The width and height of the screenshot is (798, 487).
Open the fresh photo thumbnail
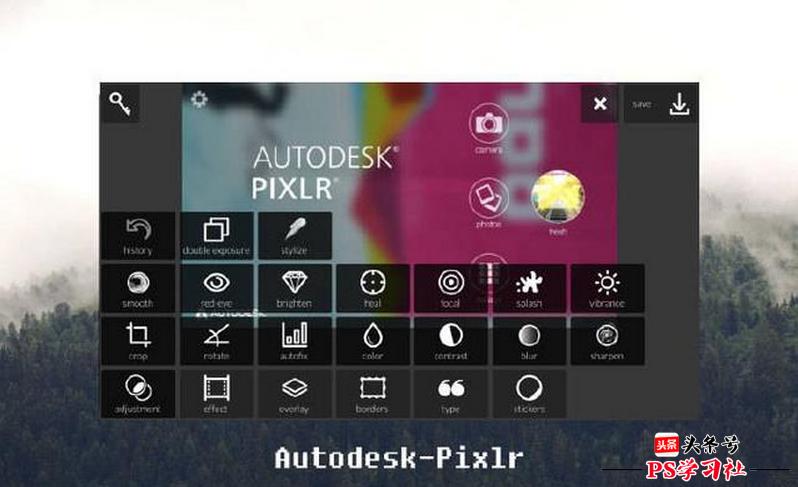pos(558,203)
